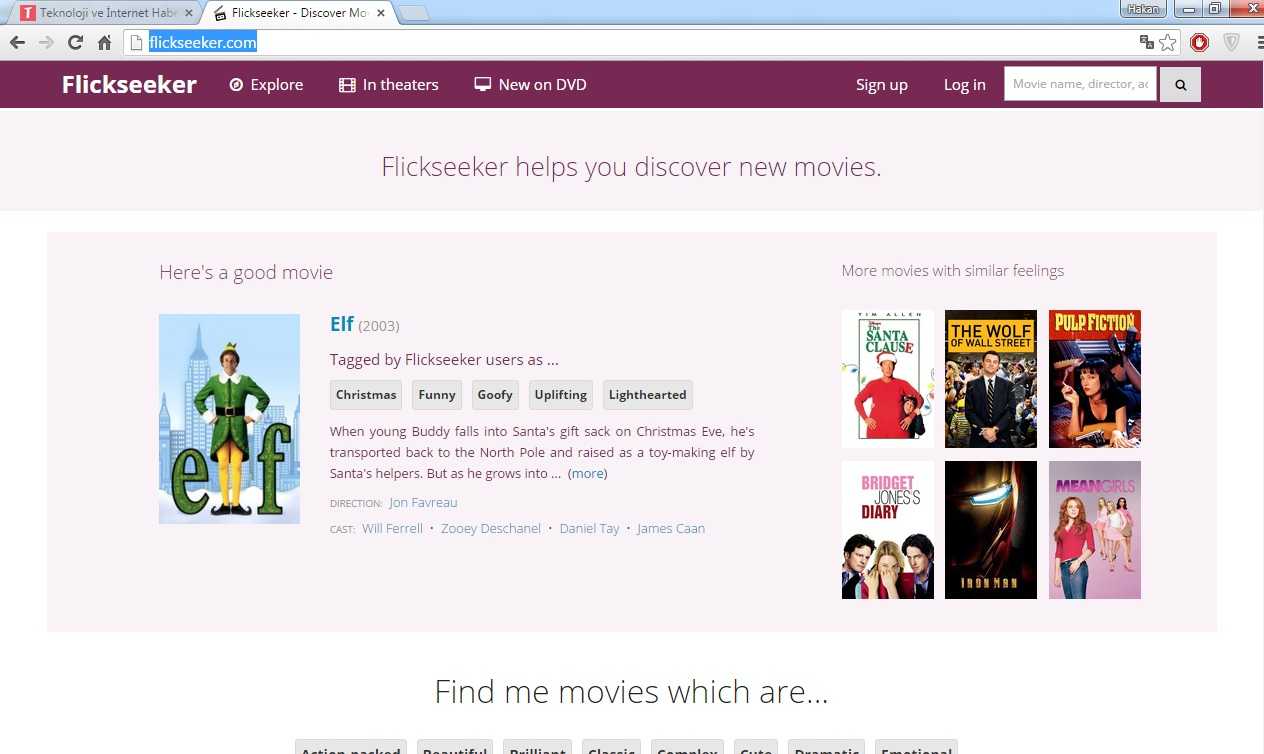The image size is (1264, 754).
Task: Click the browser forward arrow
Action: (x=46, y=42)
